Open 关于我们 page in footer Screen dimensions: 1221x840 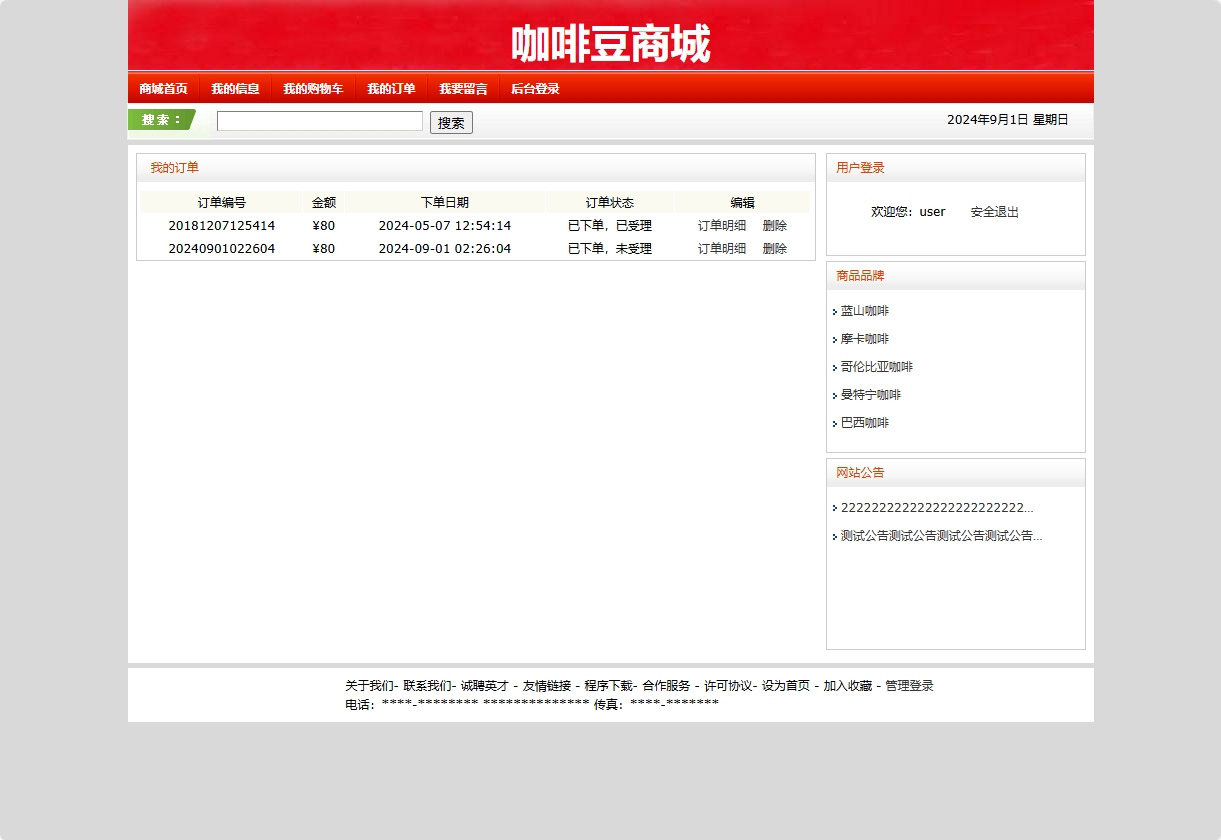[367, 686]
